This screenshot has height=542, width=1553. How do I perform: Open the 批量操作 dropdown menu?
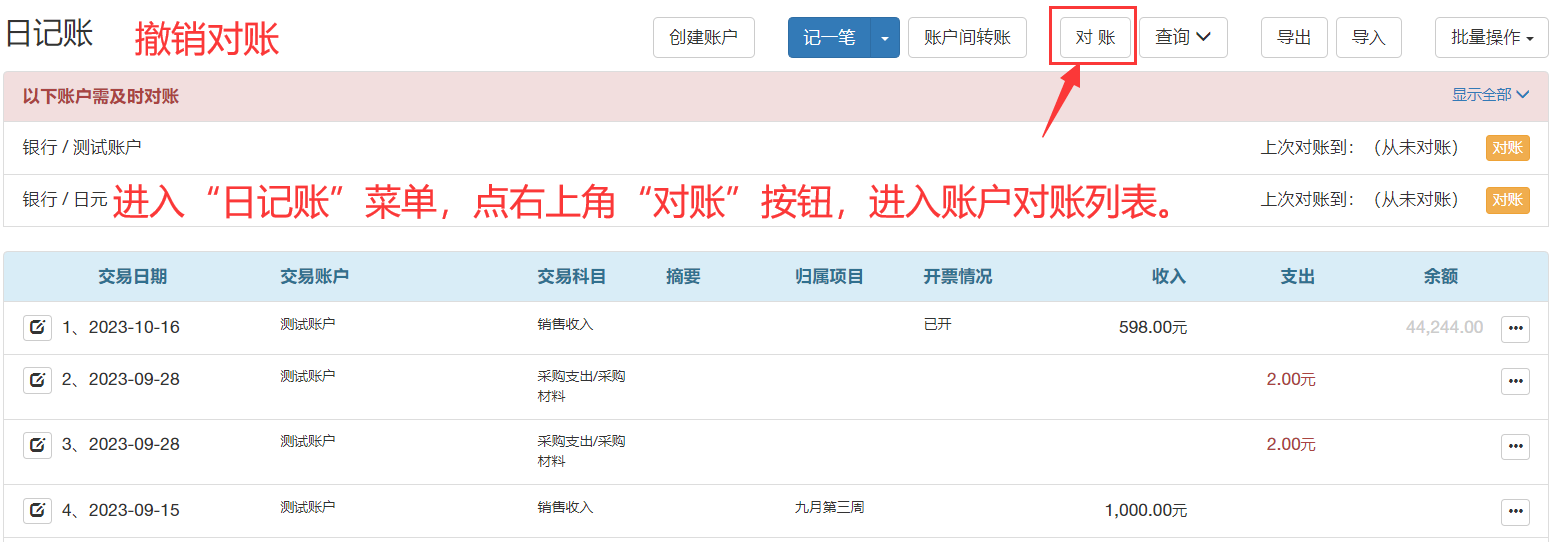pos(1491,38)
